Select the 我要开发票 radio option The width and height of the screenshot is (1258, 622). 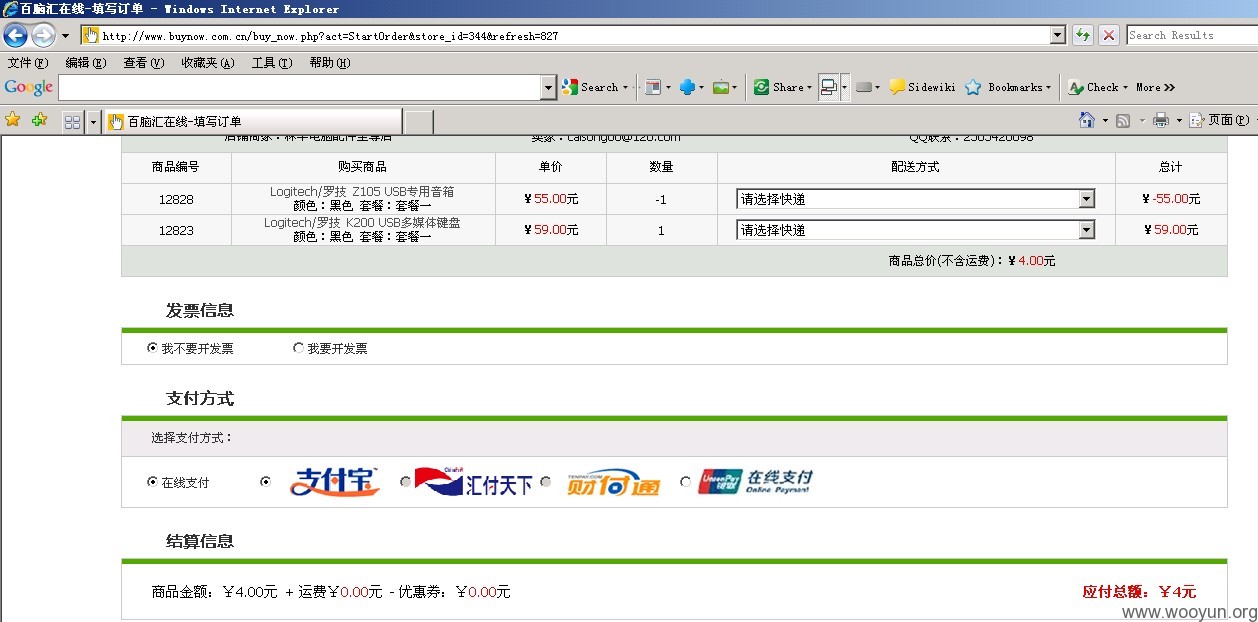coord(298,348)
